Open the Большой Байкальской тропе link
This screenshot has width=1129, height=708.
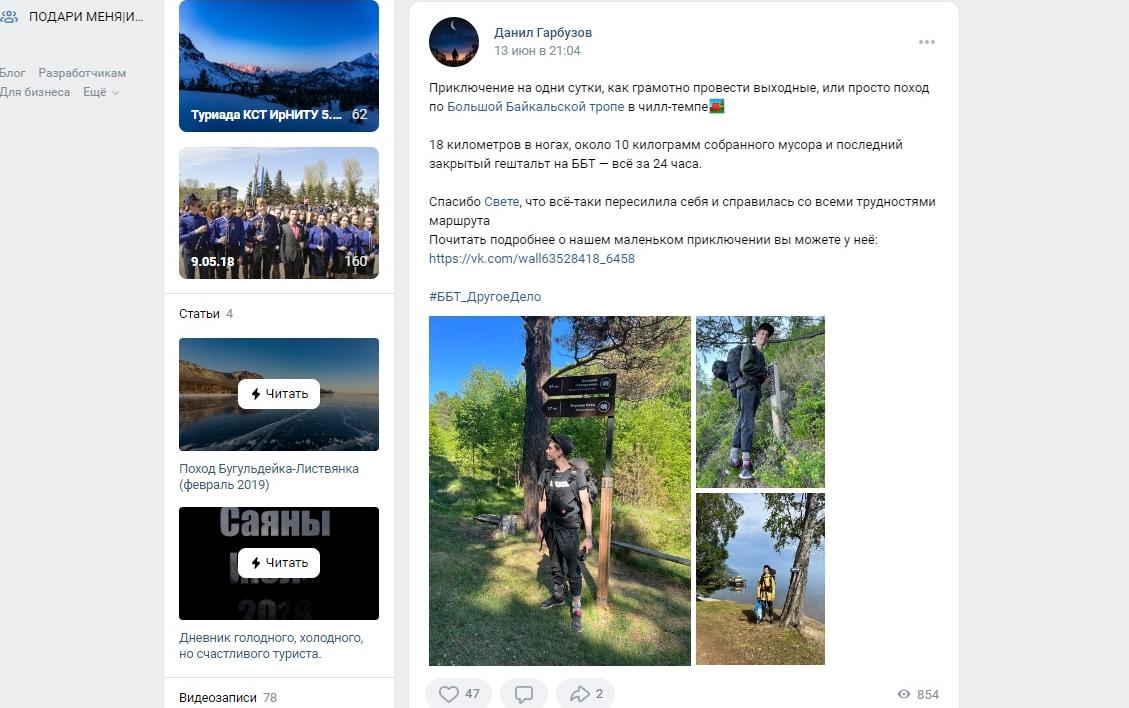click(535, 107)
